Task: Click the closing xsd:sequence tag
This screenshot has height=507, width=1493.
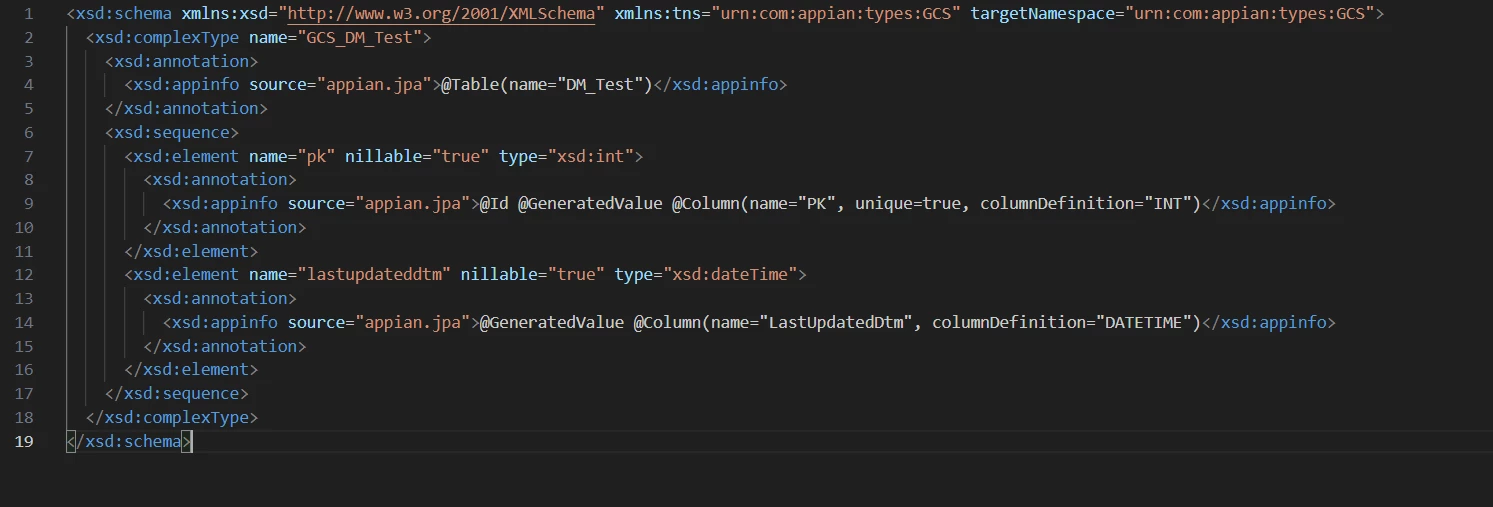Action: point(177,393)
